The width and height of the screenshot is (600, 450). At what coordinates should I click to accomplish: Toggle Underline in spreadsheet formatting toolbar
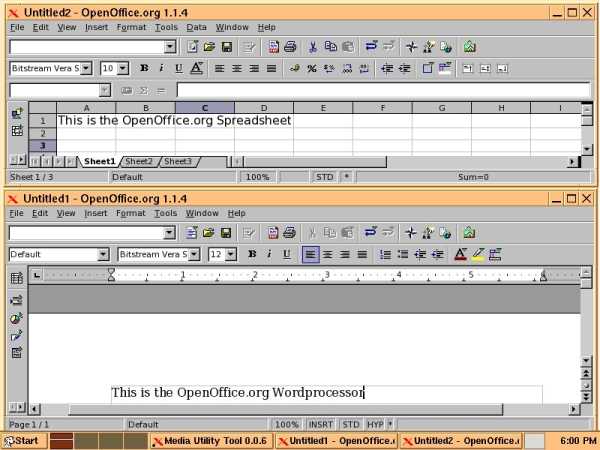(x=179, y=68)
